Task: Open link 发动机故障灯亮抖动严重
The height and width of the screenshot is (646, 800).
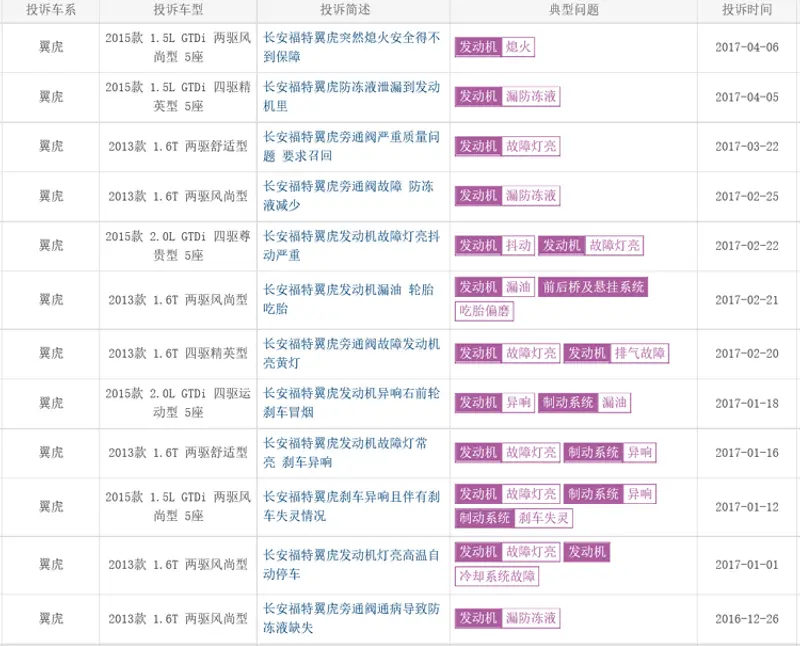Action: click(x=352, y=245)
